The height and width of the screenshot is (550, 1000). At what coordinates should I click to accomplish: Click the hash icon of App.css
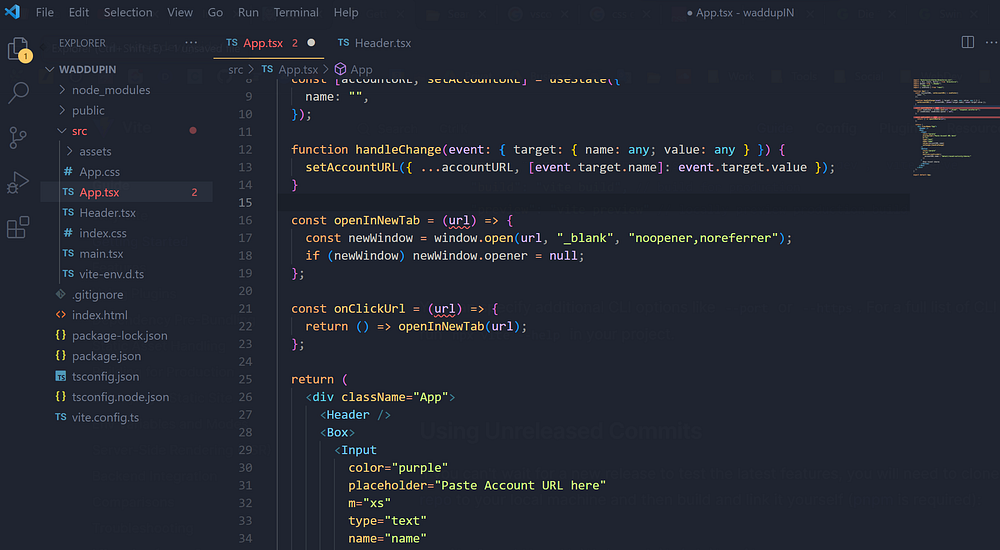point(68,172)
